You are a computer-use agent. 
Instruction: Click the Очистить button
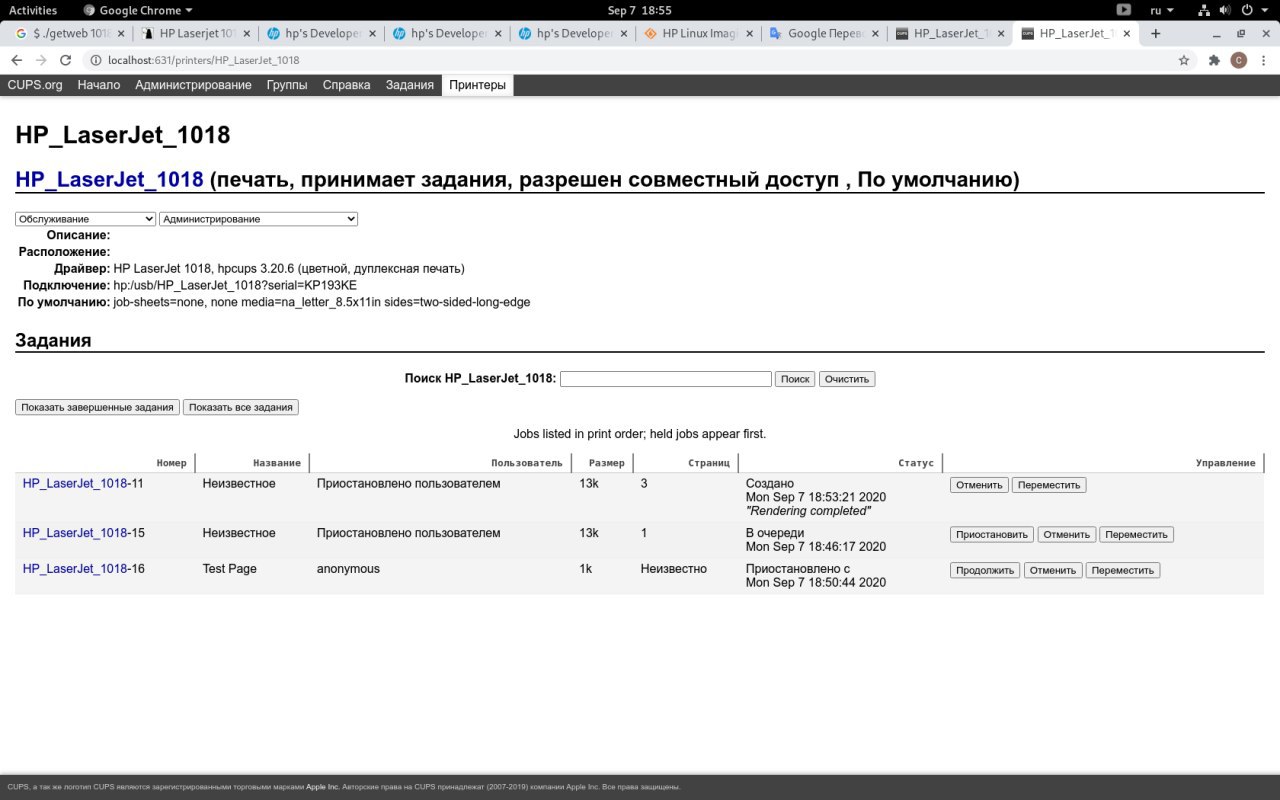(847, 379)
